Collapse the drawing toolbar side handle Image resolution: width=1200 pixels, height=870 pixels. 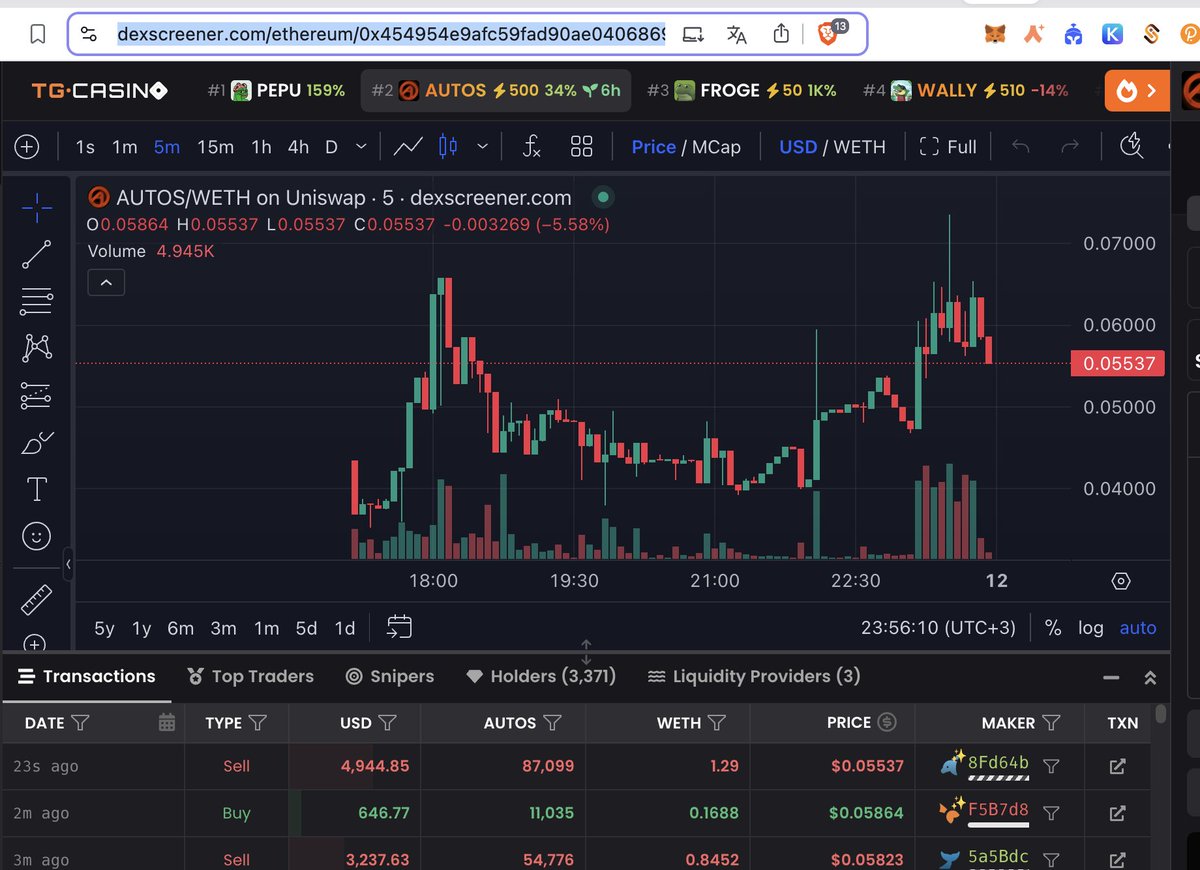68,565
